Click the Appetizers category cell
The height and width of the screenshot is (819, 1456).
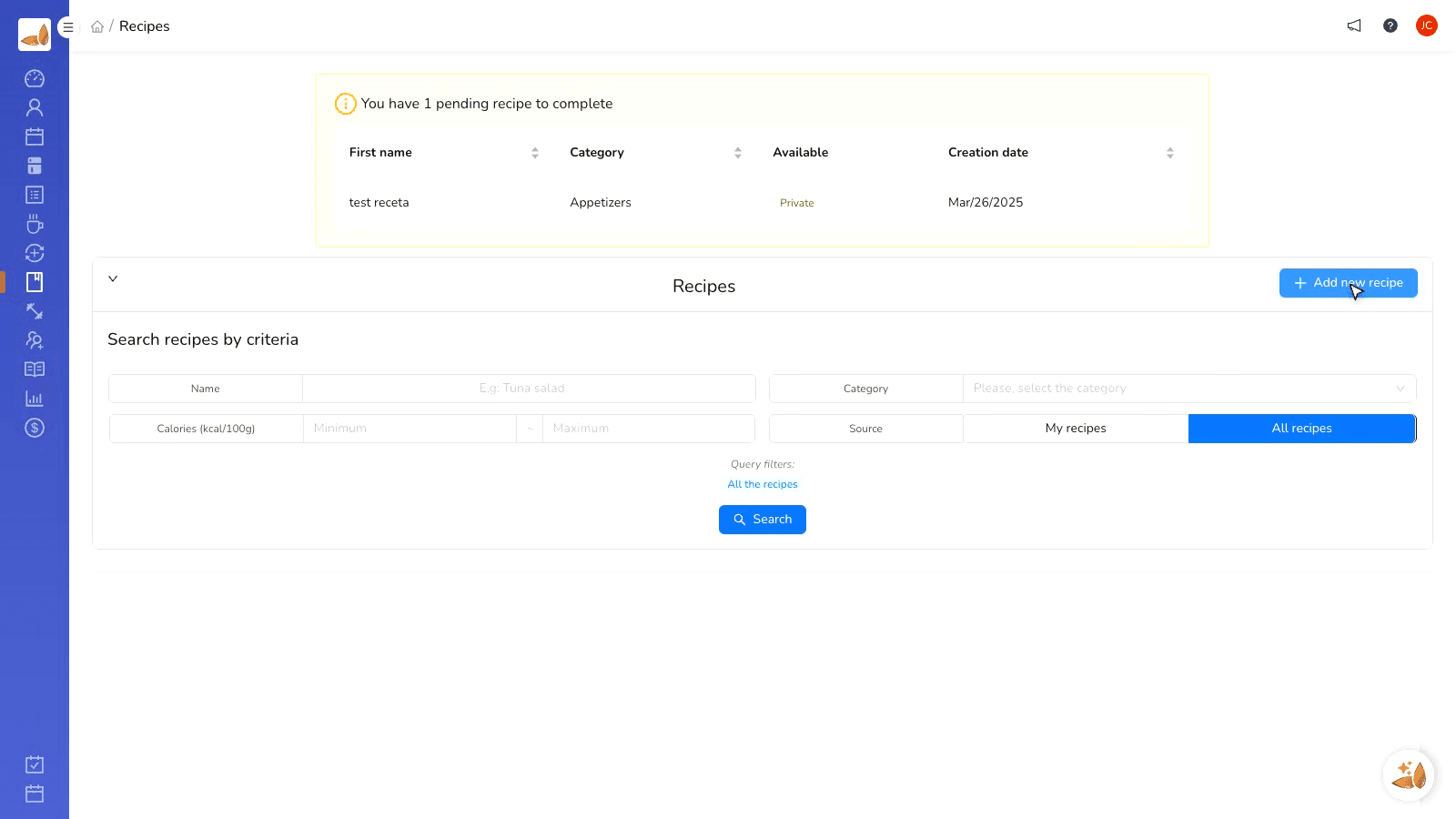pyautogui.click(x=601, y=203)
